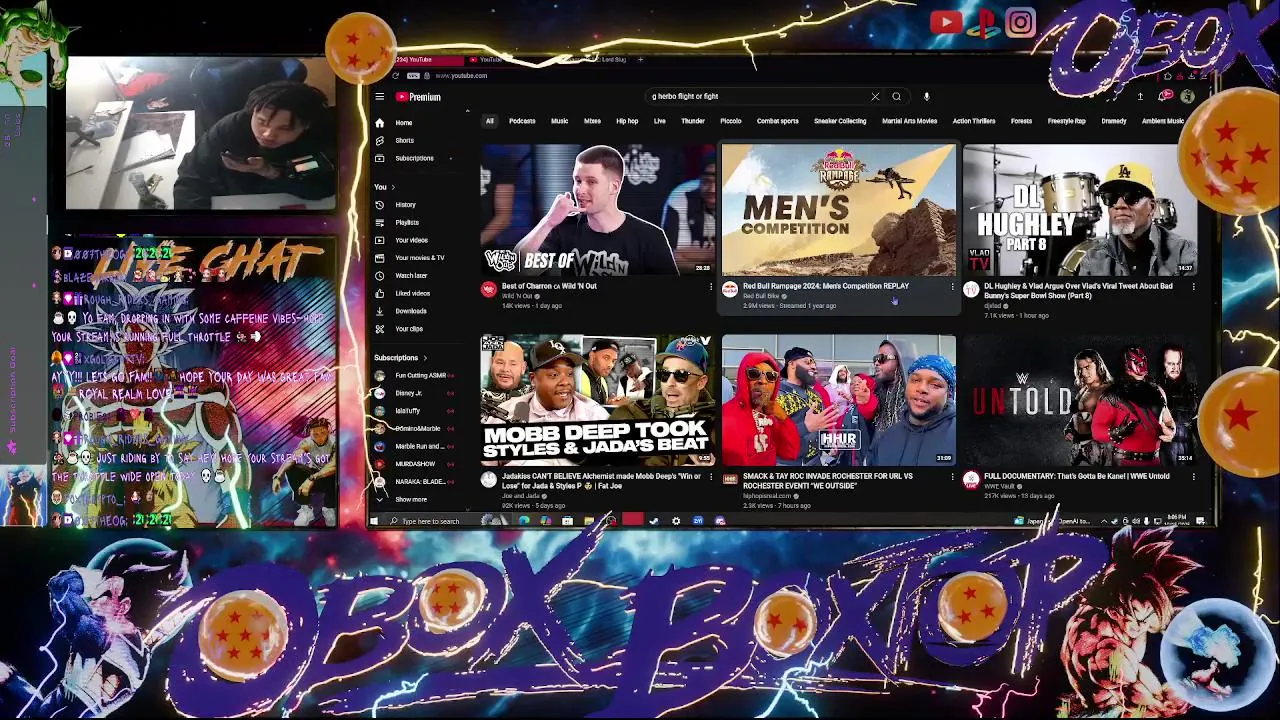The width and height of the screenshot is (1280, 720).
Task: Play WWE Untold Kane documentary thumbnail
Action: pos(1080,400)
